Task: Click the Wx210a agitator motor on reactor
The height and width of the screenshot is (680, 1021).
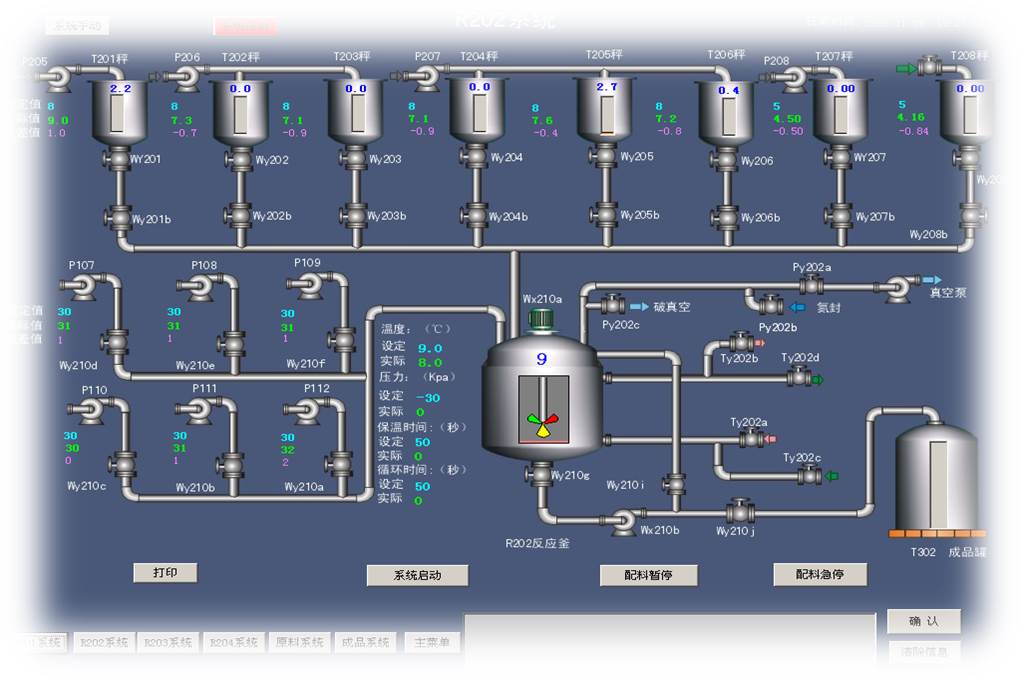Action: pyautogui.click(x=541, y=320)
